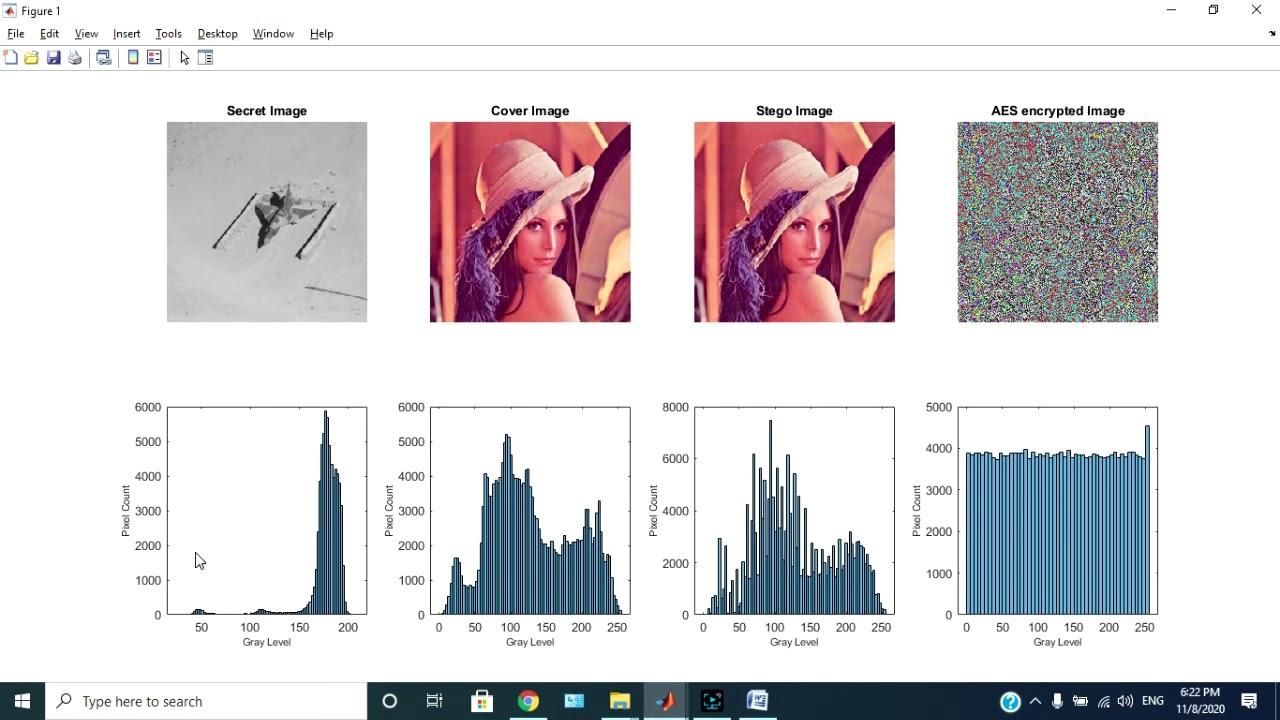Click the 8000 tick on the Stego histogram axis
1280x720 pixels.
pos(675,407)
